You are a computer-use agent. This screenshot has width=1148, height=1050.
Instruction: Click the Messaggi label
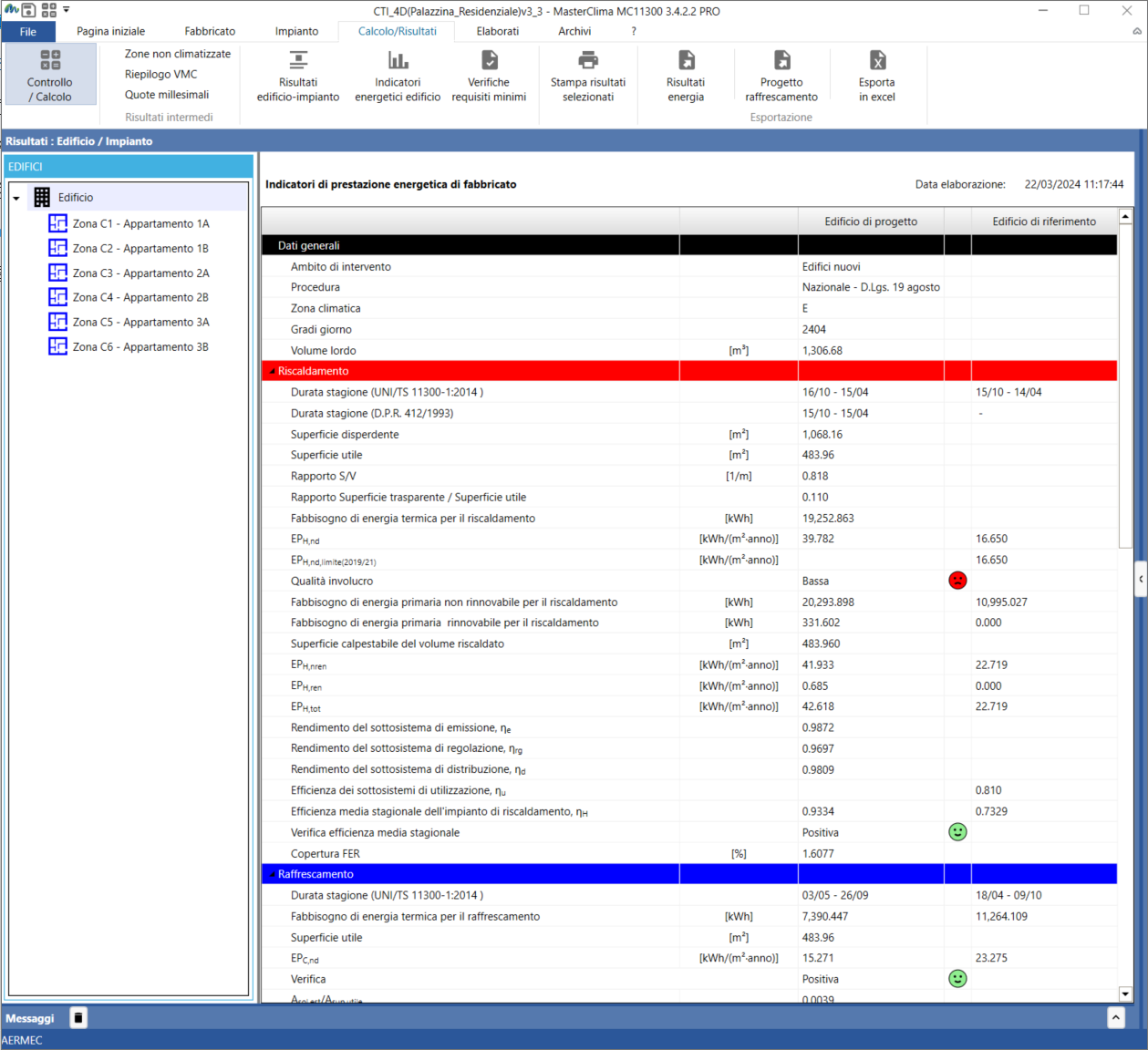pos(30,1018)
